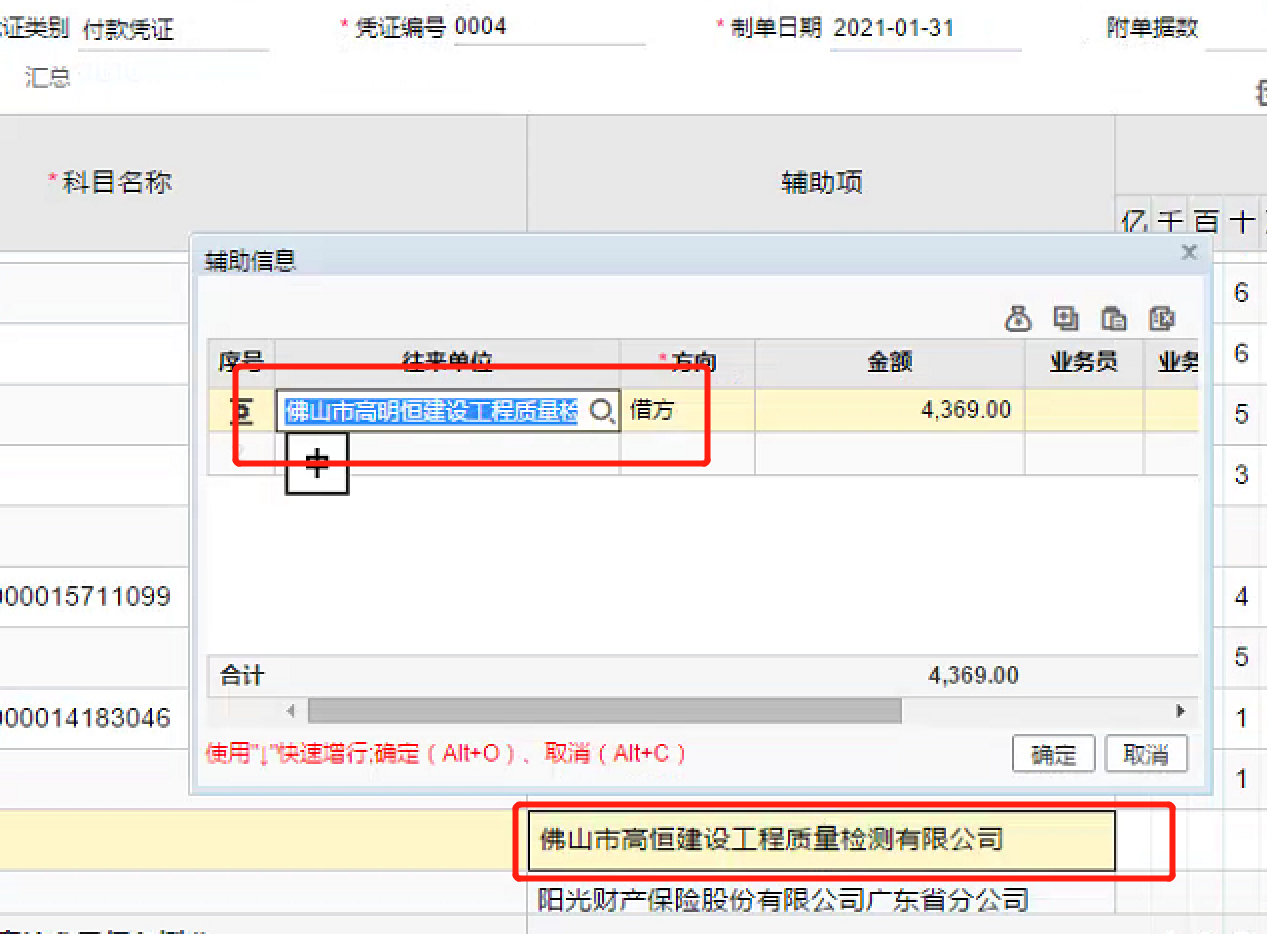This screenshot has width=1267, height=934.
Task: Click the 方向 column header
Action: click(x=687, y=363)
